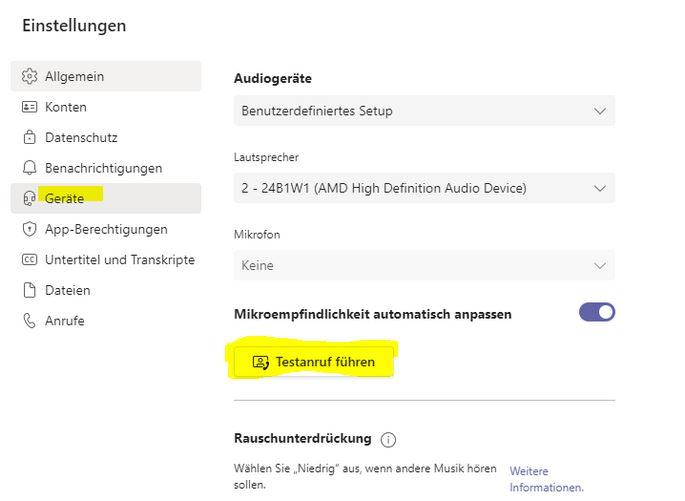Click the Geräte headset icon

(29, 199)
